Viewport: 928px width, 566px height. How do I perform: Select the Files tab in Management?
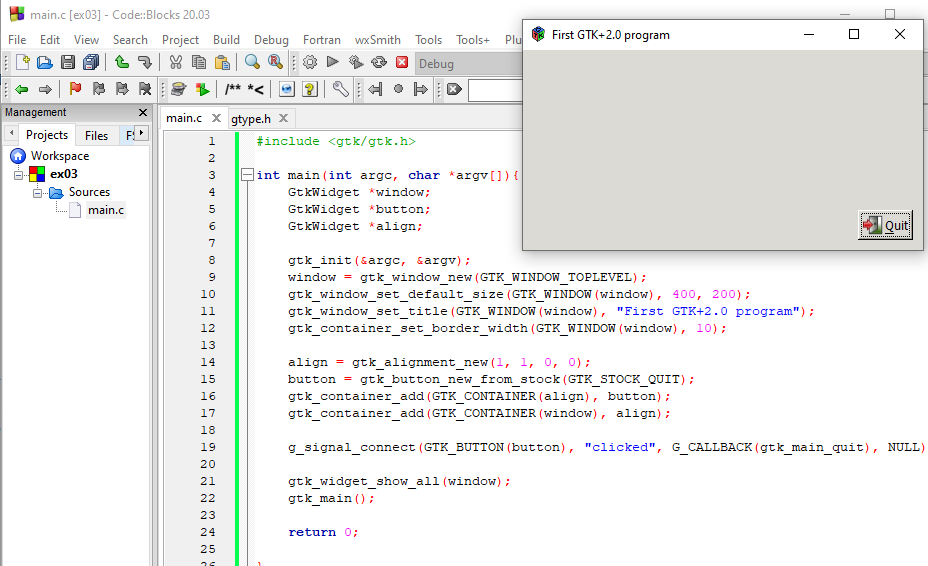click(96, 136)
